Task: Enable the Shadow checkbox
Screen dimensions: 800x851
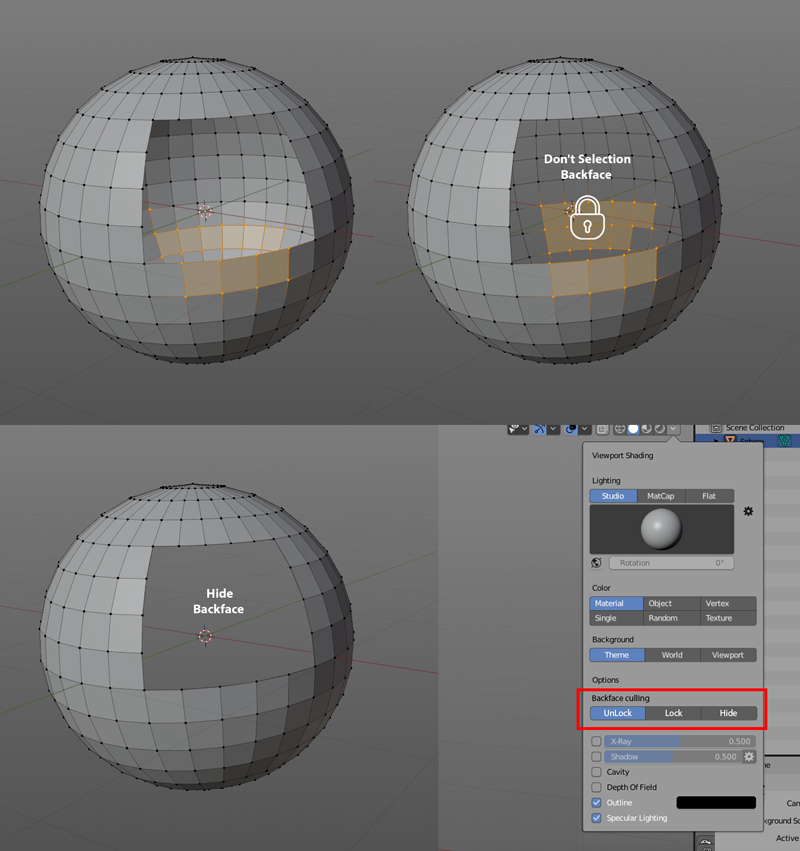Action: coord(596,757)
